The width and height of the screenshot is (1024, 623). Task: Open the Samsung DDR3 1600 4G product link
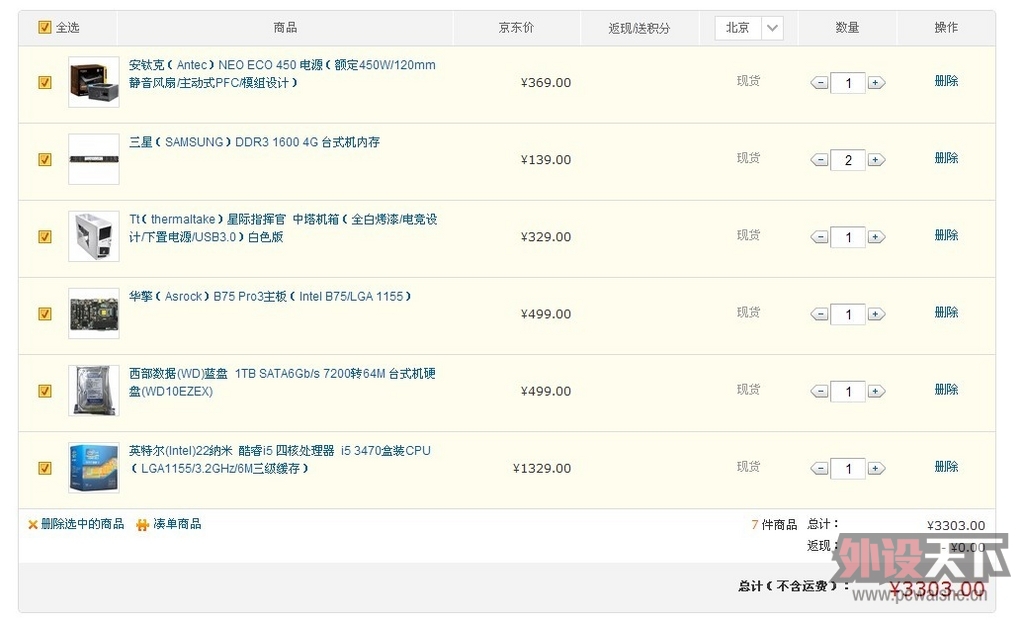(x=254, y=142)
